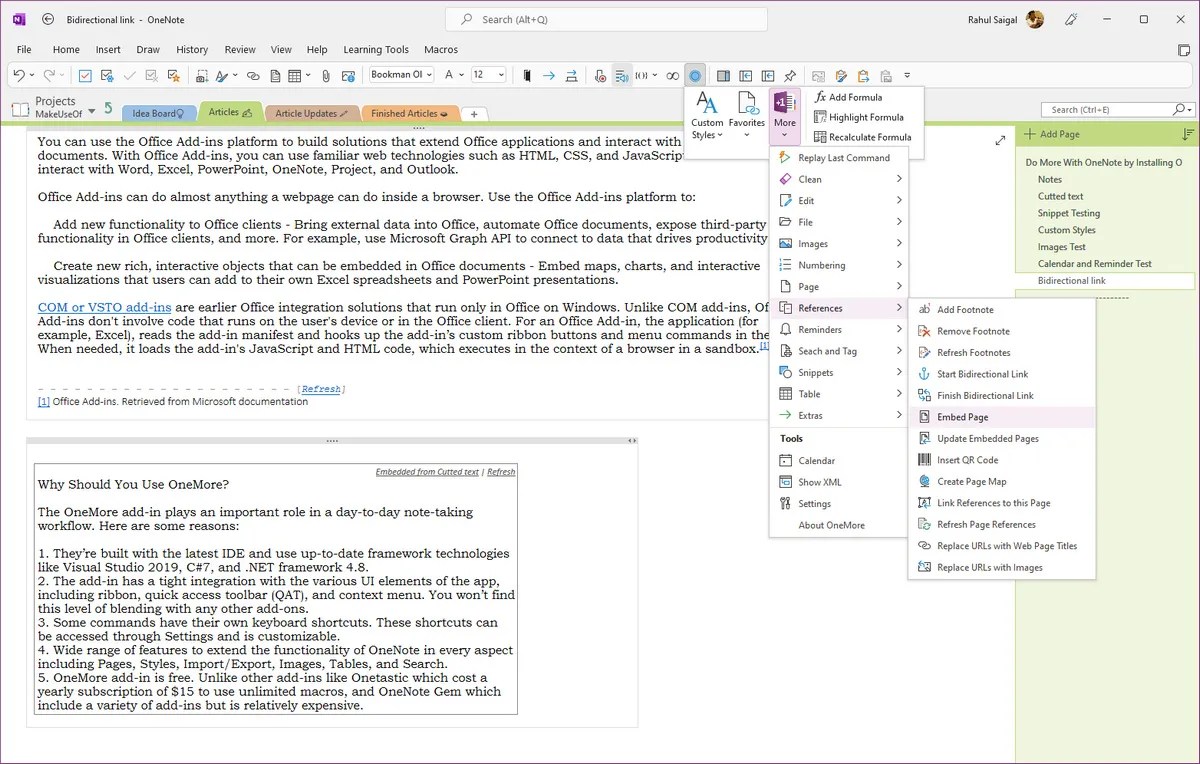The height and width of the screenshot is (764, 1200).
Task: Click the Refresh link in the embedded page
Action: 500,471
